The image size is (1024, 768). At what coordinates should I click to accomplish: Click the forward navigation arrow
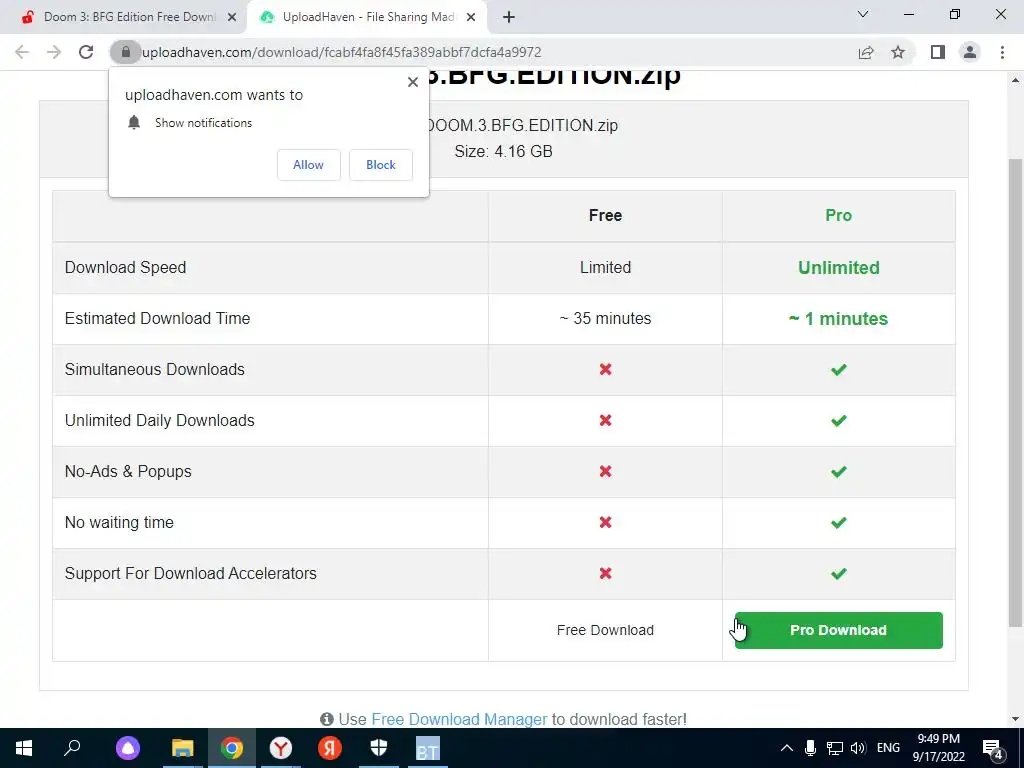[54, 52]
